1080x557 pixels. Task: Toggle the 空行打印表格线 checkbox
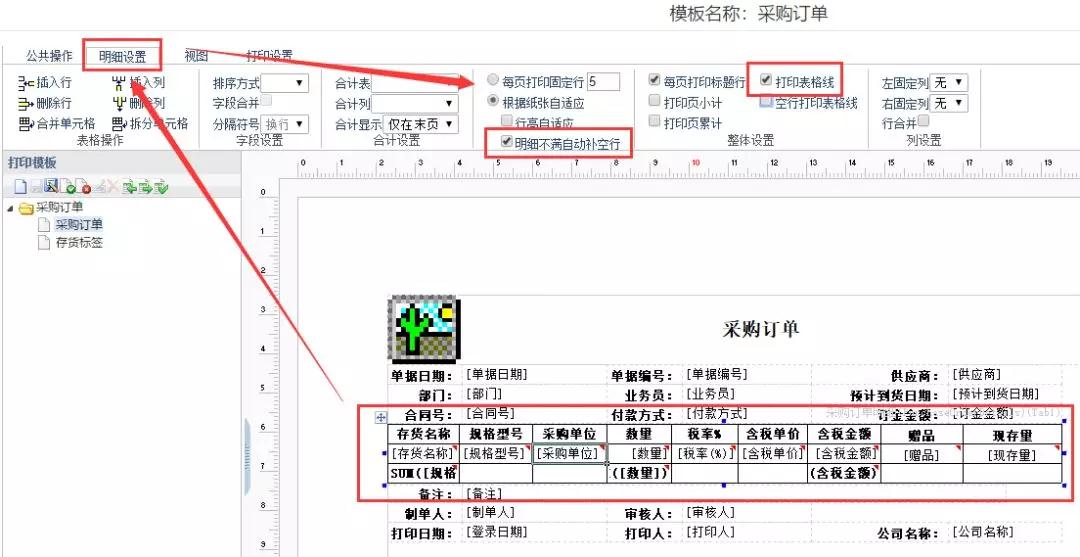(x=766, y=101)
